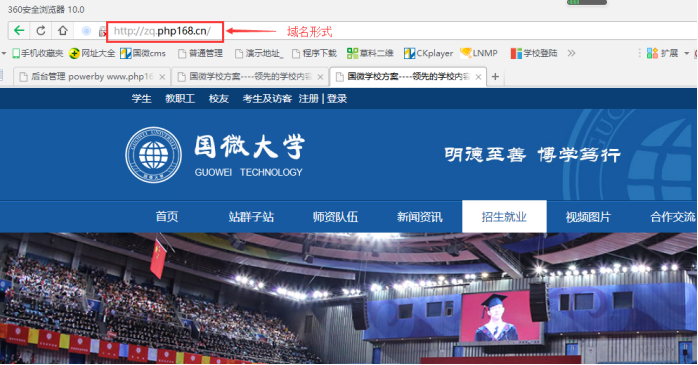Expand the dropdown arrow beside 扩展
This screenshot has height=365, width=698.
[x=686, y=53]
